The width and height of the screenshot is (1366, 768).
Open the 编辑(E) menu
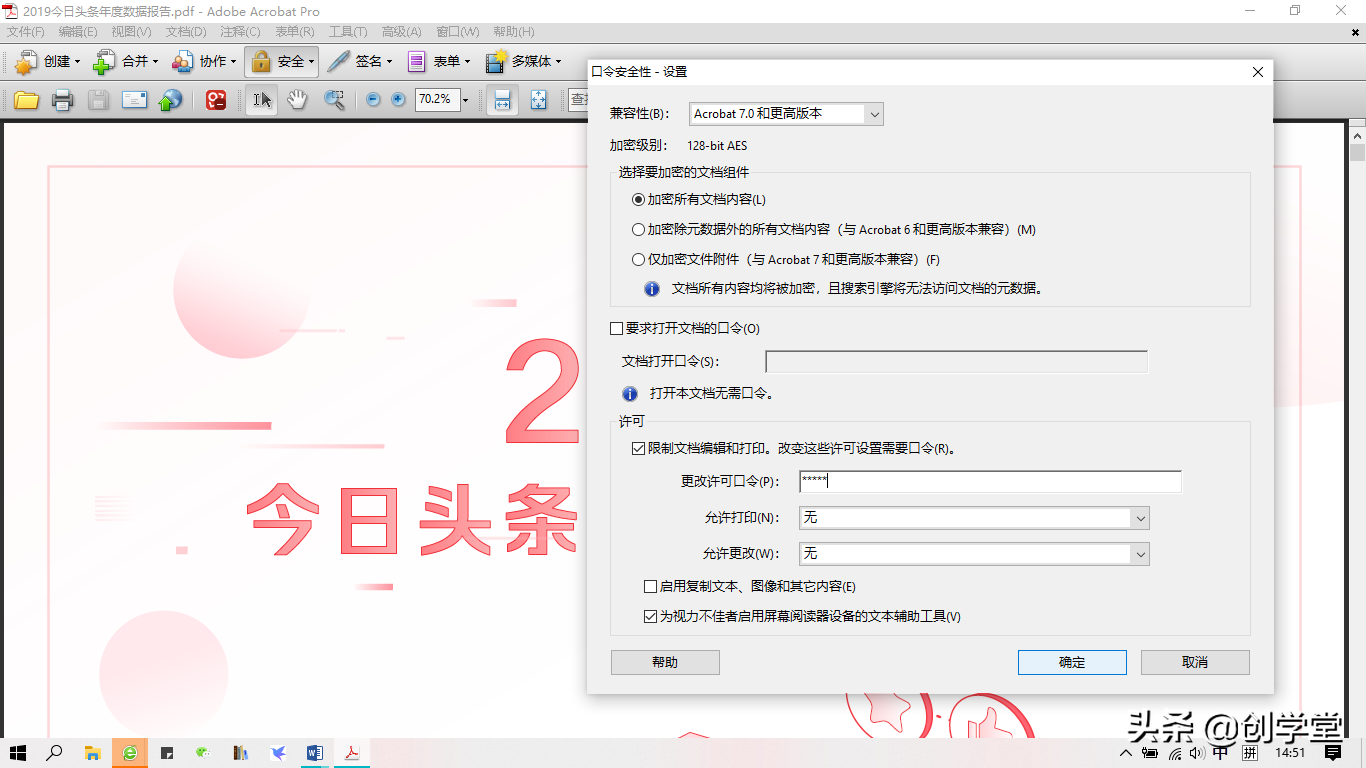78,32
